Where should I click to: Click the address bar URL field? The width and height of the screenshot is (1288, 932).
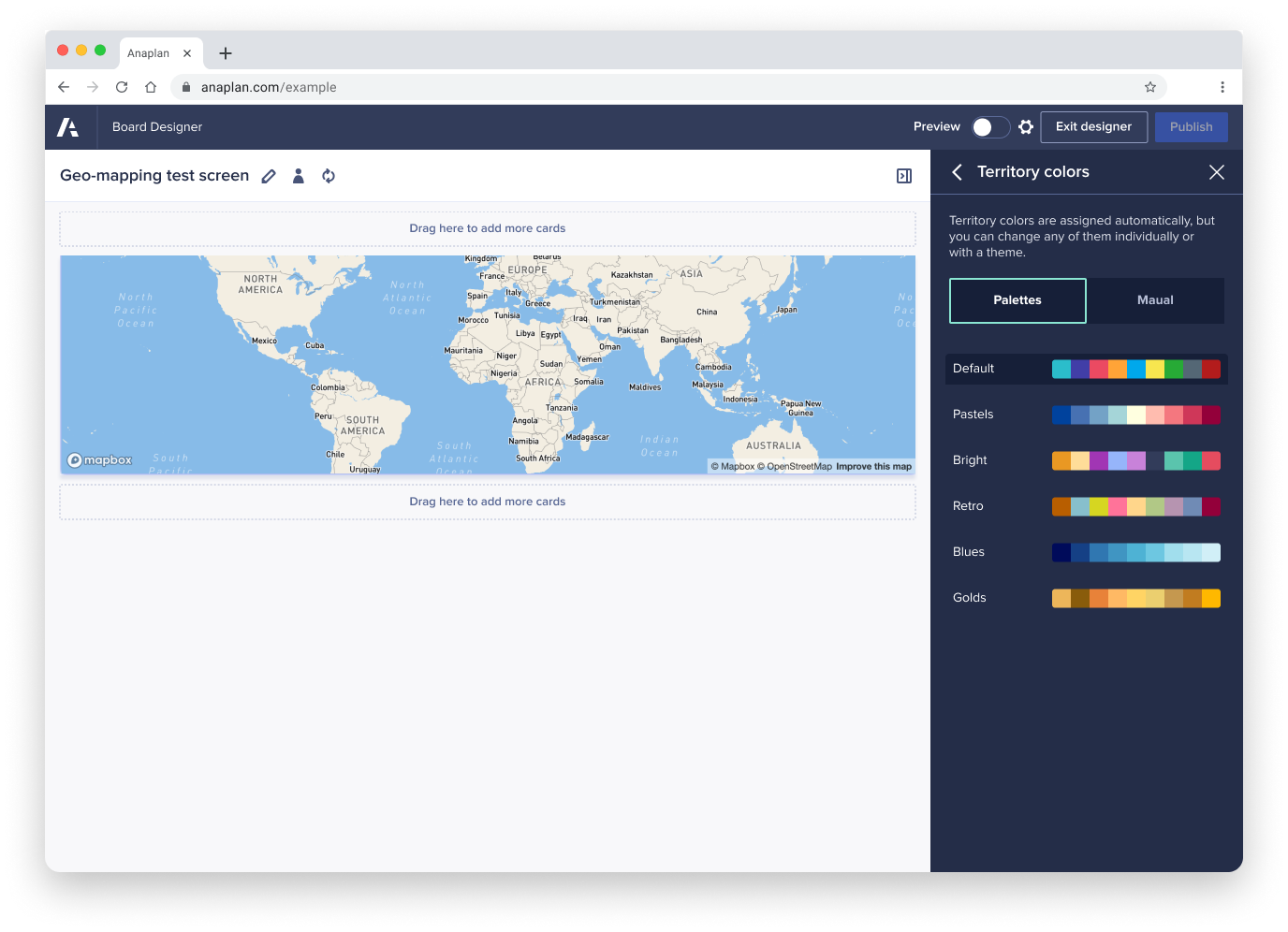tap(668, 87)
